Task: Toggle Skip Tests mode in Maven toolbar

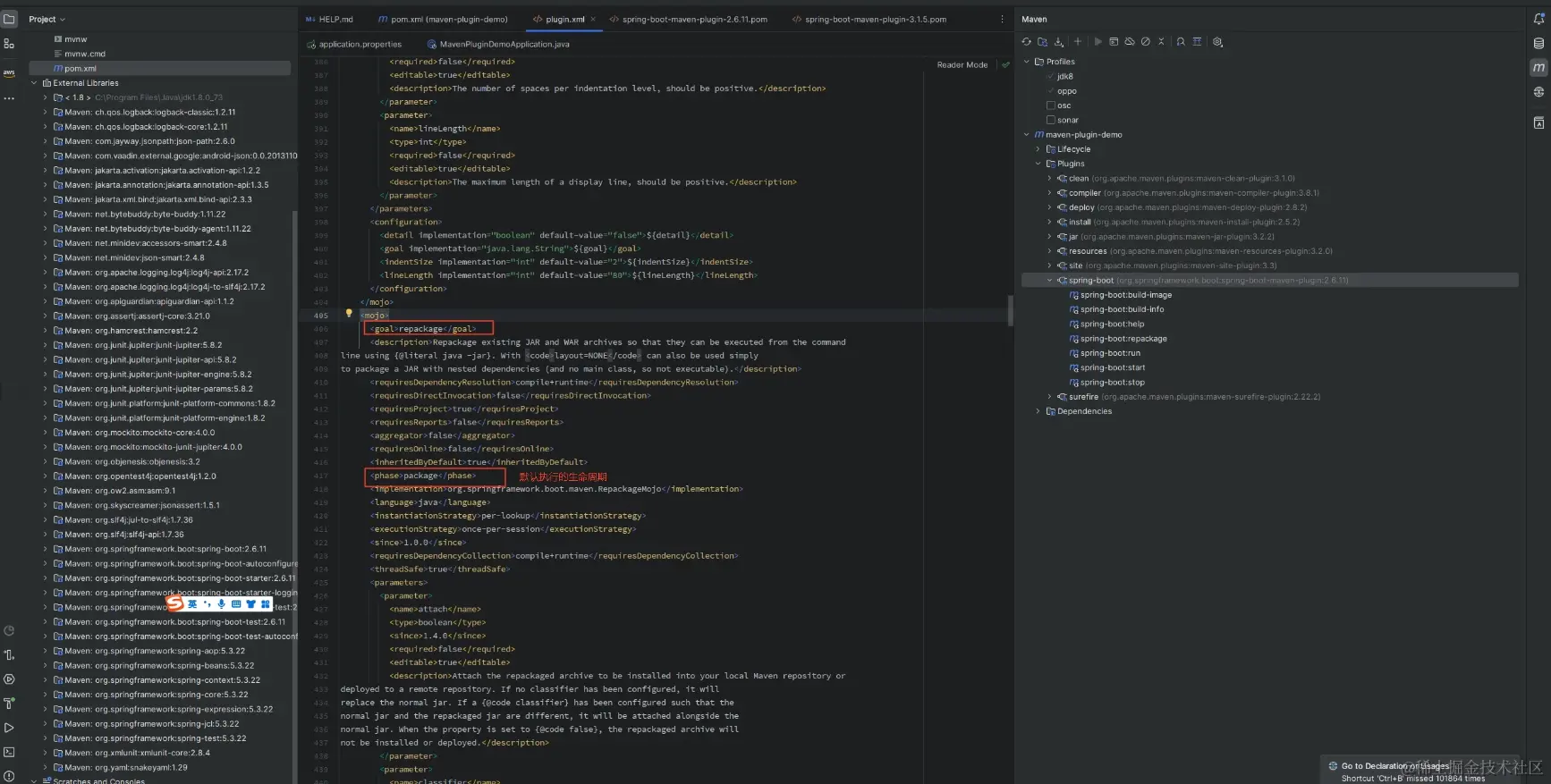Action: pos(1146,42)
